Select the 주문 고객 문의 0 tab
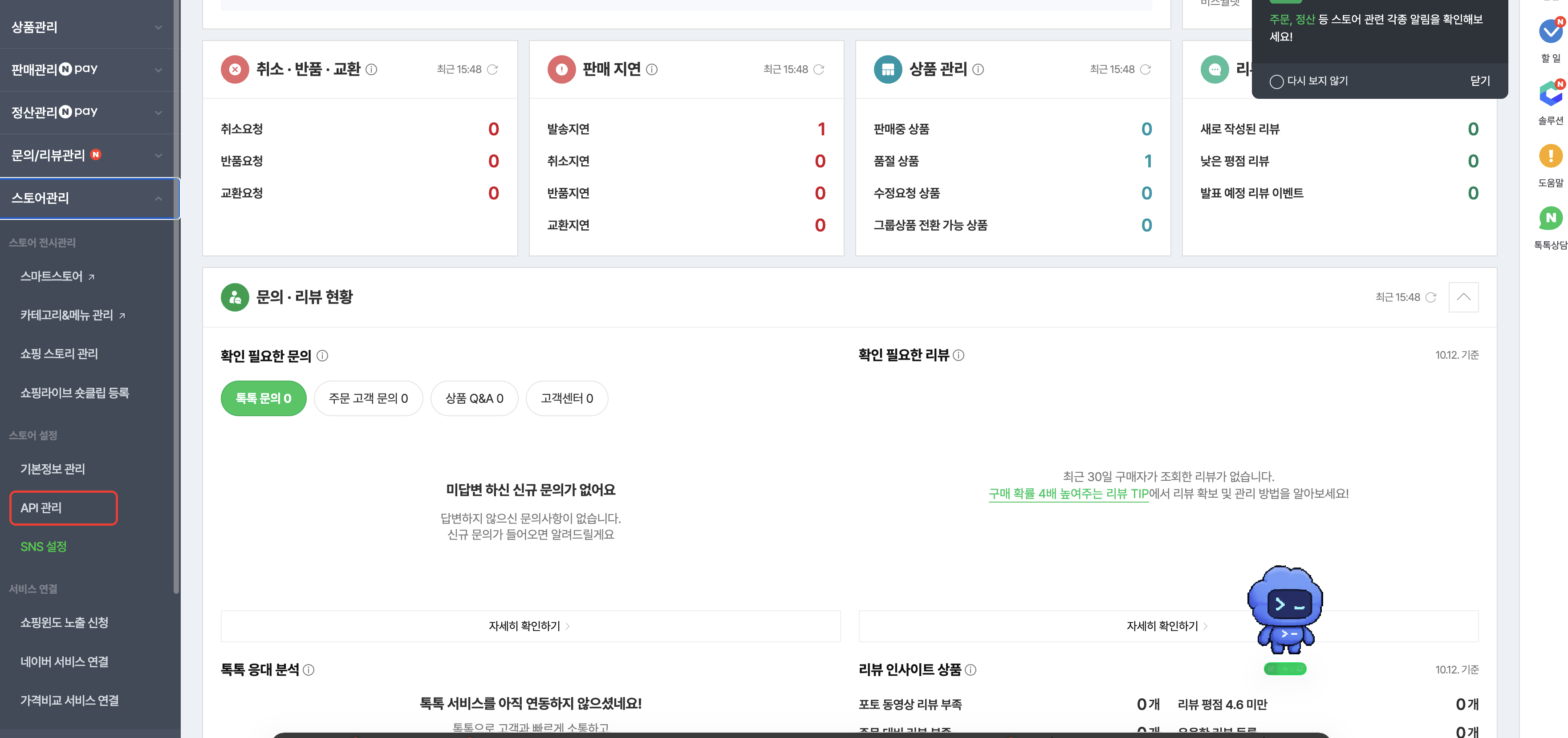The image size is (1568, 738). (368, 398)
